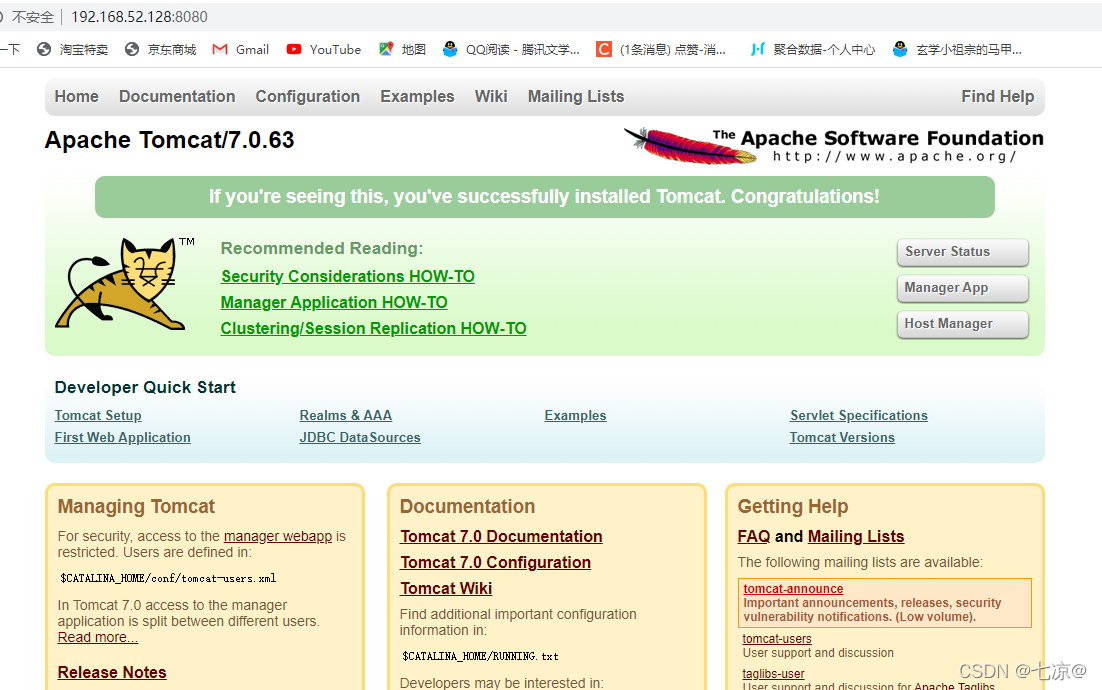Open the 京东商城 bookmark globe icon

click(131, 49)
